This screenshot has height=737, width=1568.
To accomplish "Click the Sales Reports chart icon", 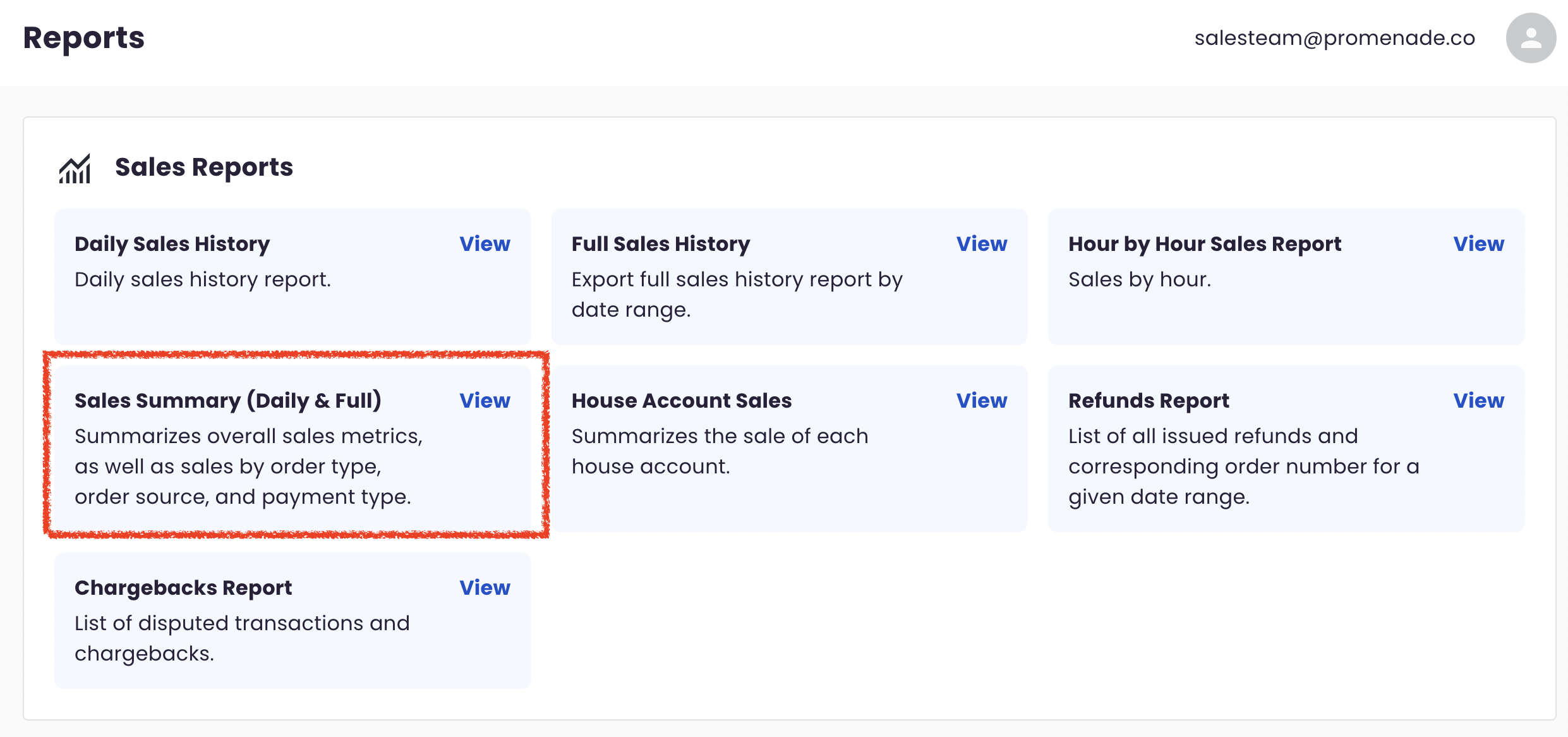I will coord(75,168).
